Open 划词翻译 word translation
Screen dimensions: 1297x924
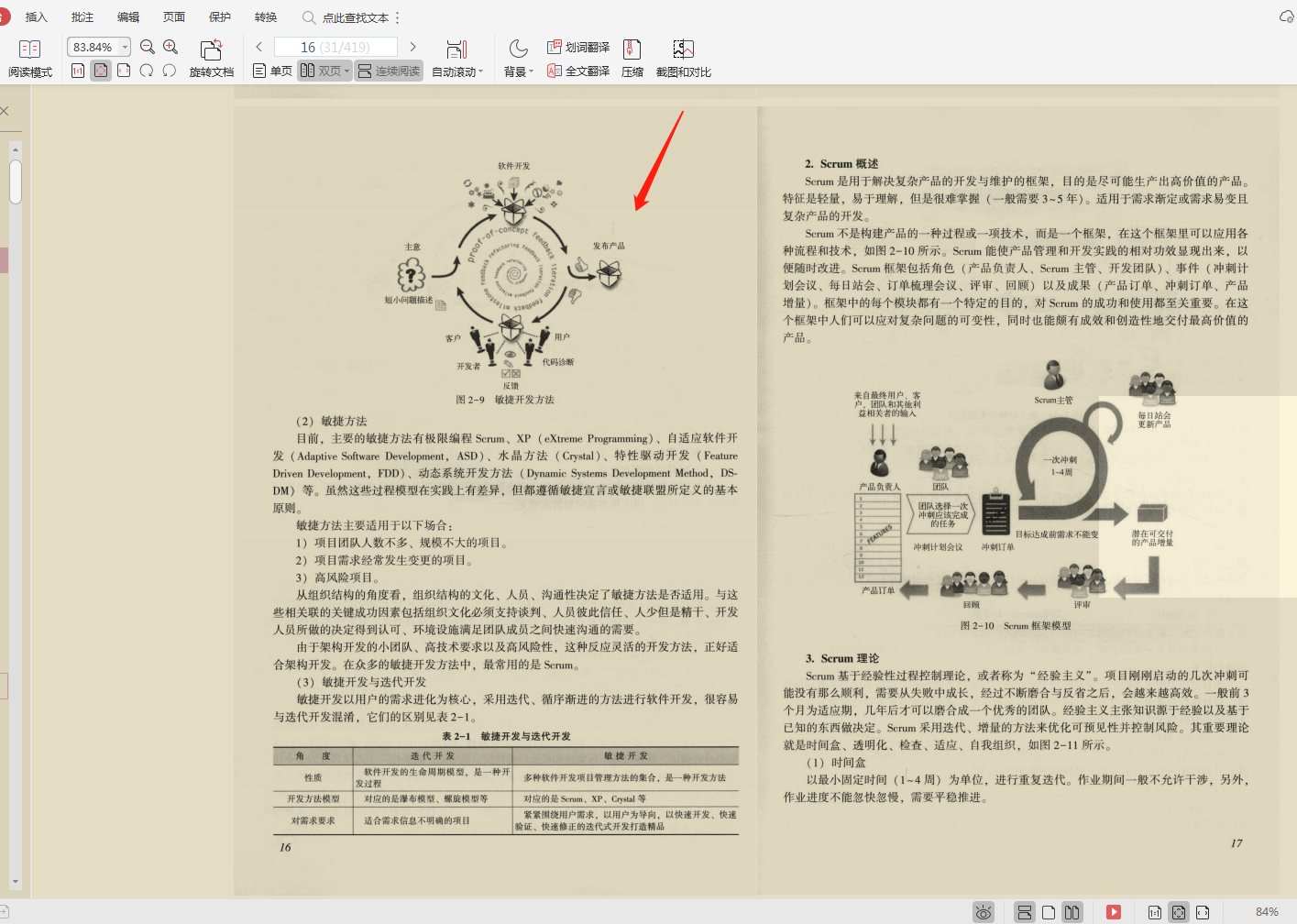point(577,46)
